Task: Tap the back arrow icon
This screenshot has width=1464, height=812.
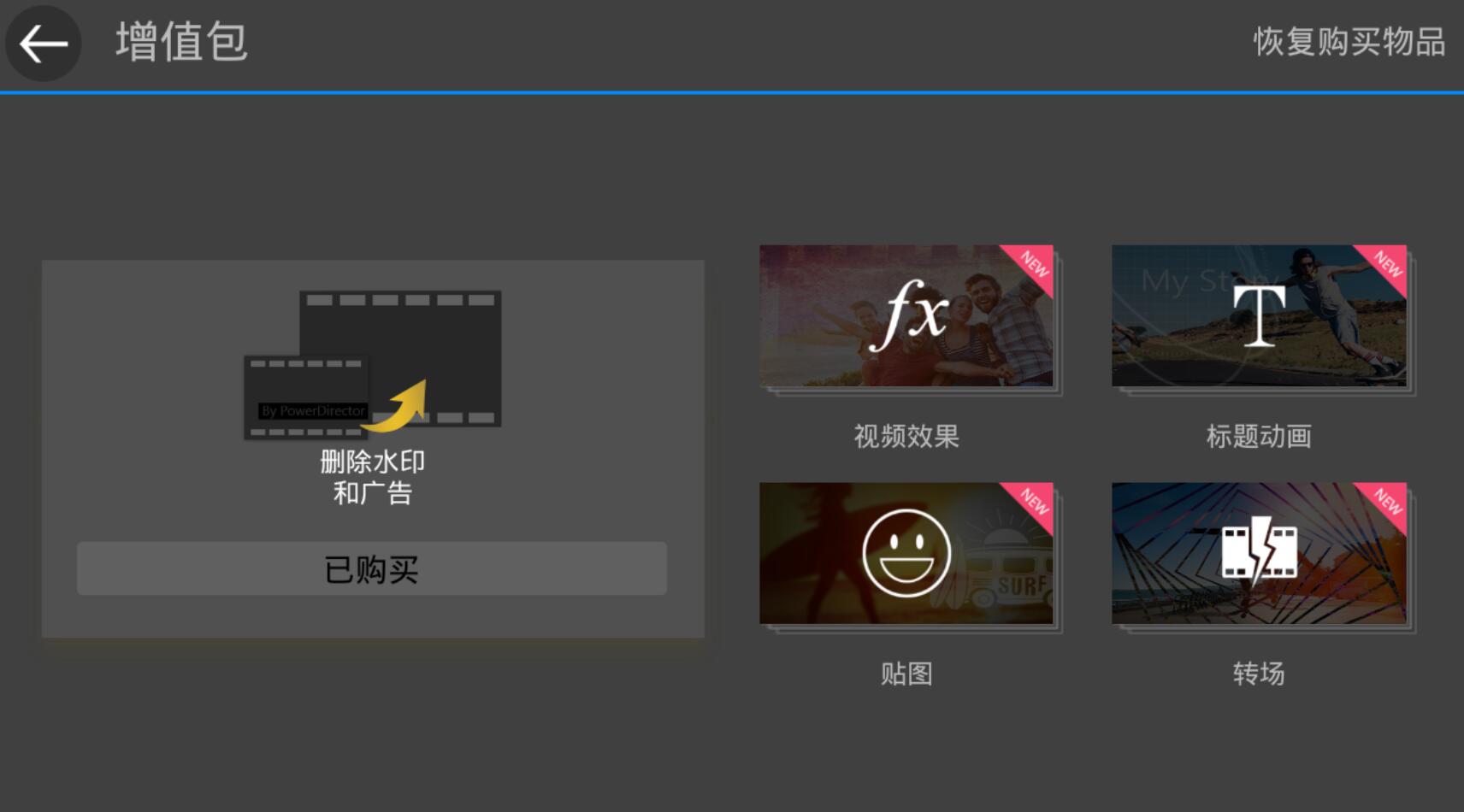Action: tap(44, 44)
